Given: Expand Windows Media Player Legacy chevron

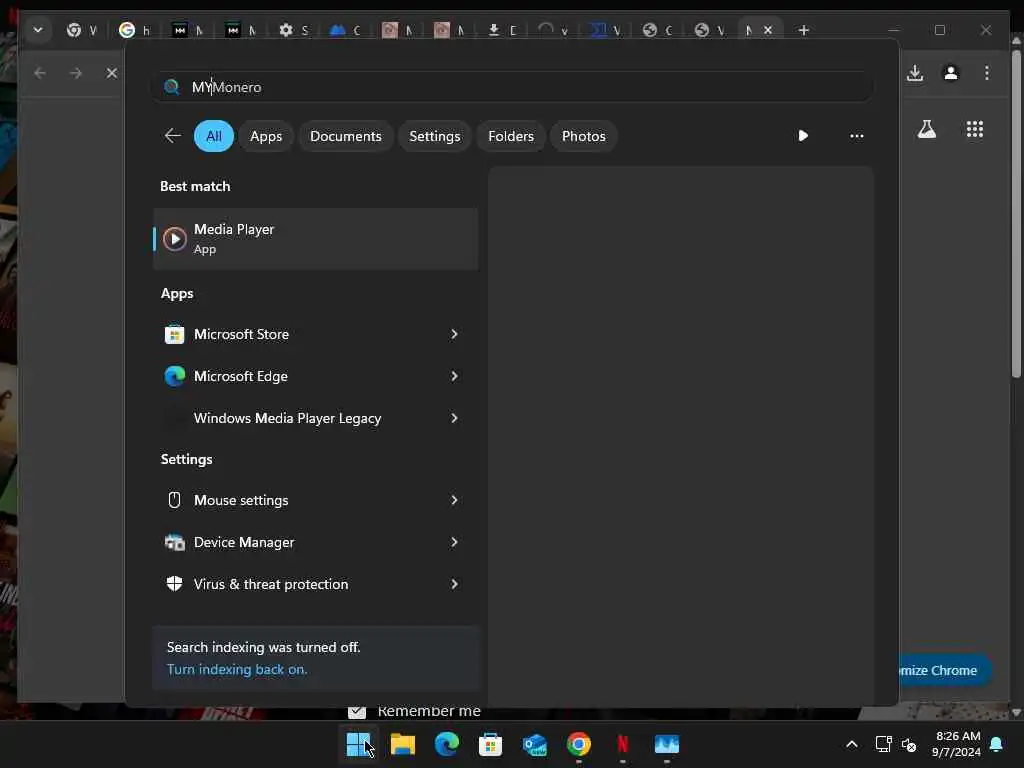Looking at the screenshot, I should [x=455, y=418].
